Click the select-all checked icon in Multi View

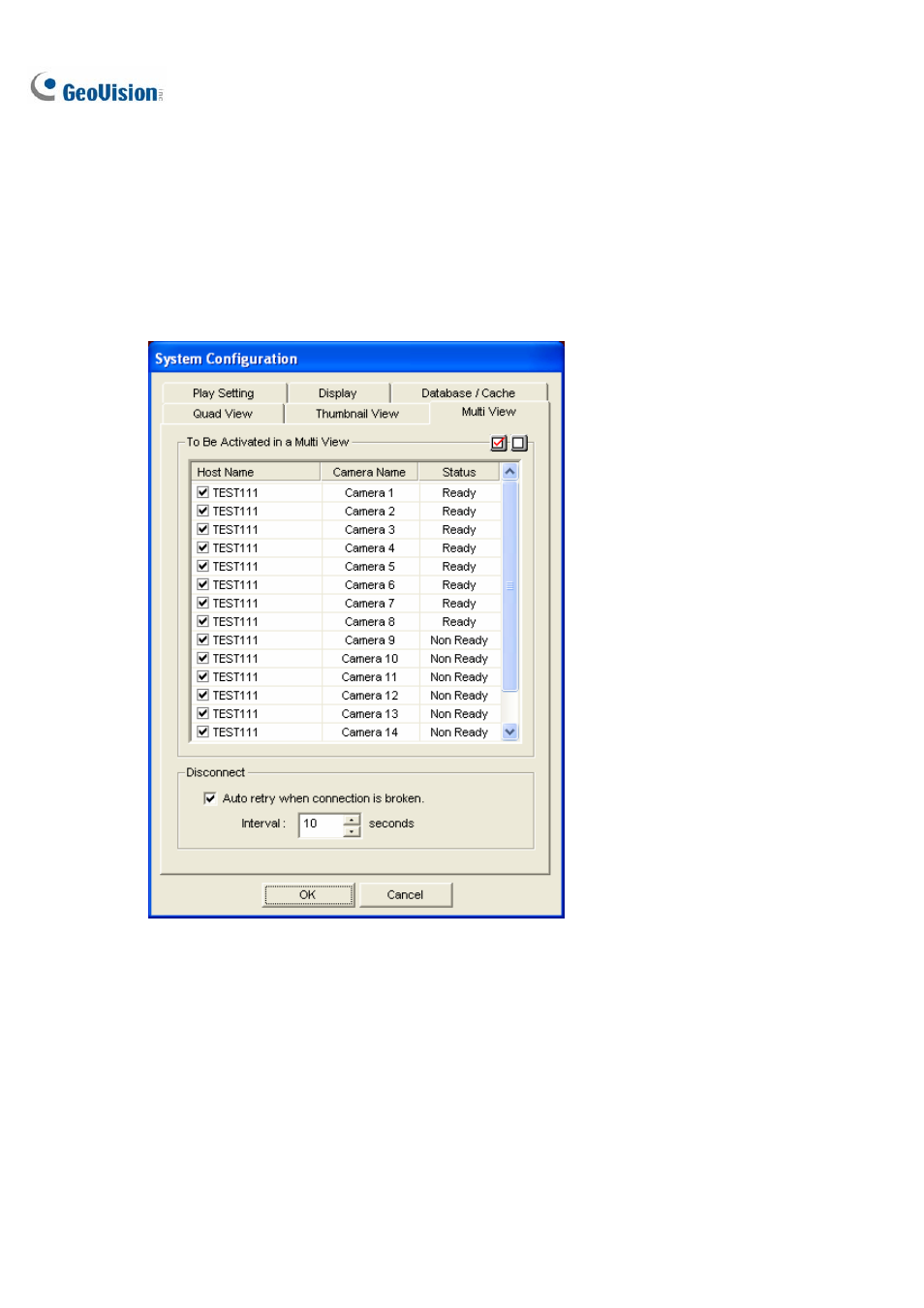click(499, 443)
